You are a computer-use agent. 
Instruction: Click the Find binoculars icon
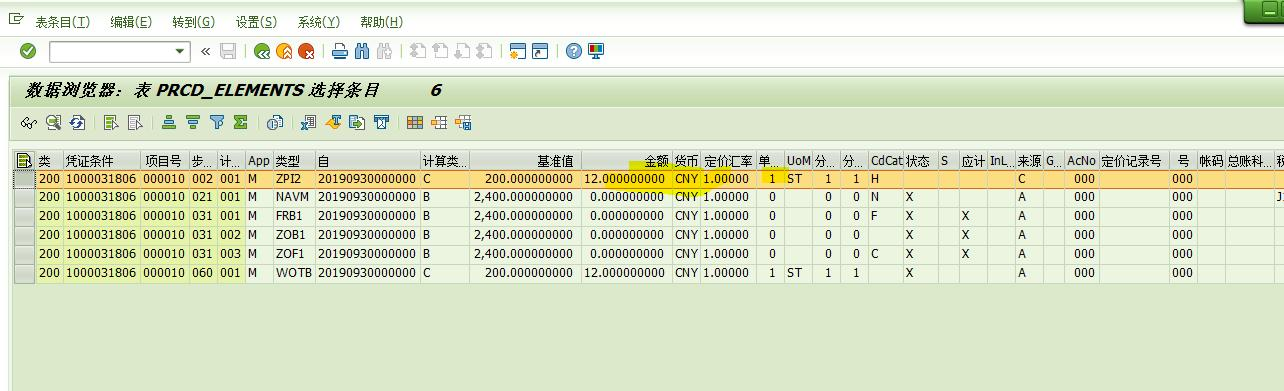(x=361, y=51)
